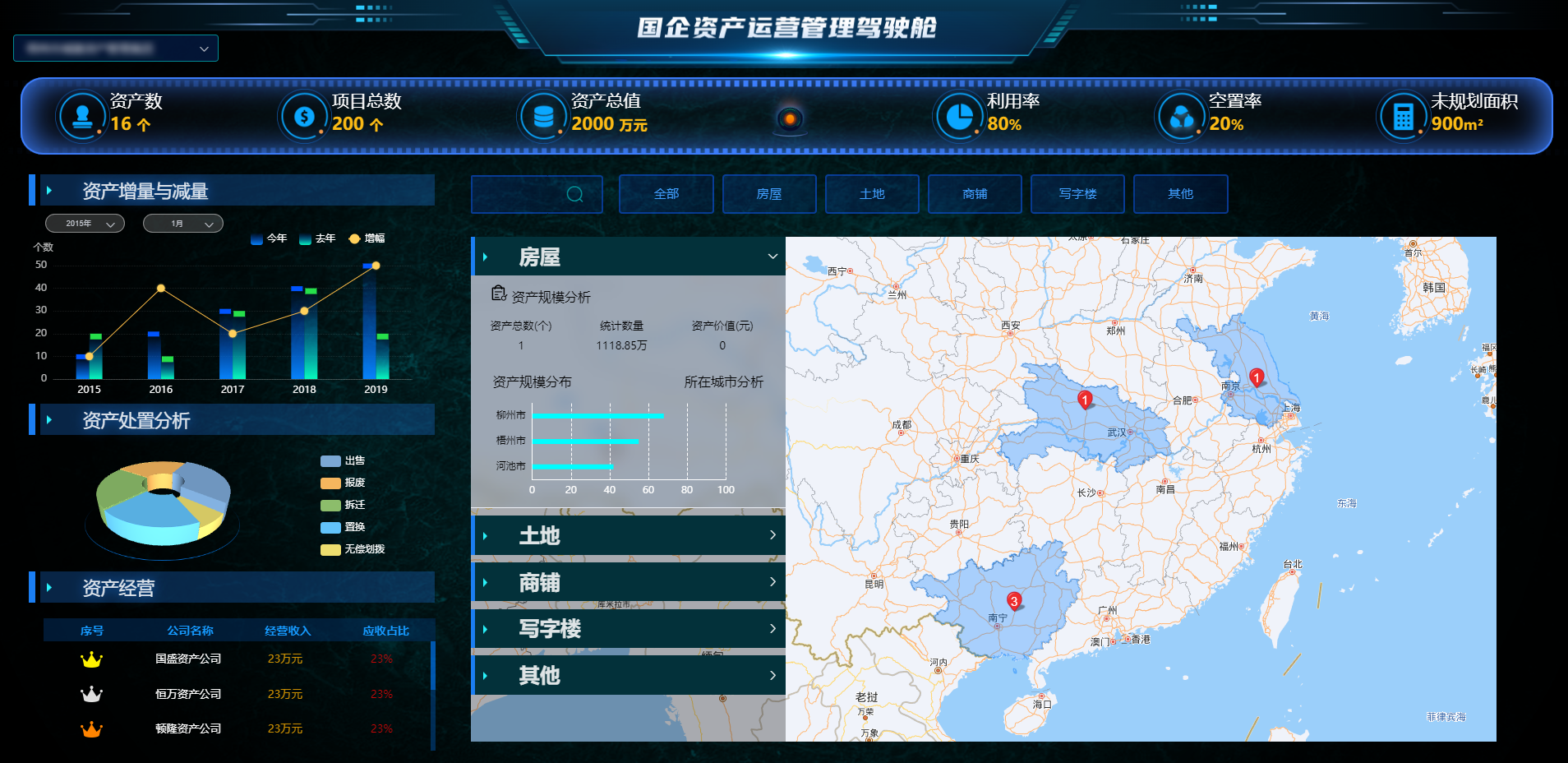The image size is (1568, 763).
Task: Click the 项目总数 dollar icon
Action: click(x=303, y=115)
